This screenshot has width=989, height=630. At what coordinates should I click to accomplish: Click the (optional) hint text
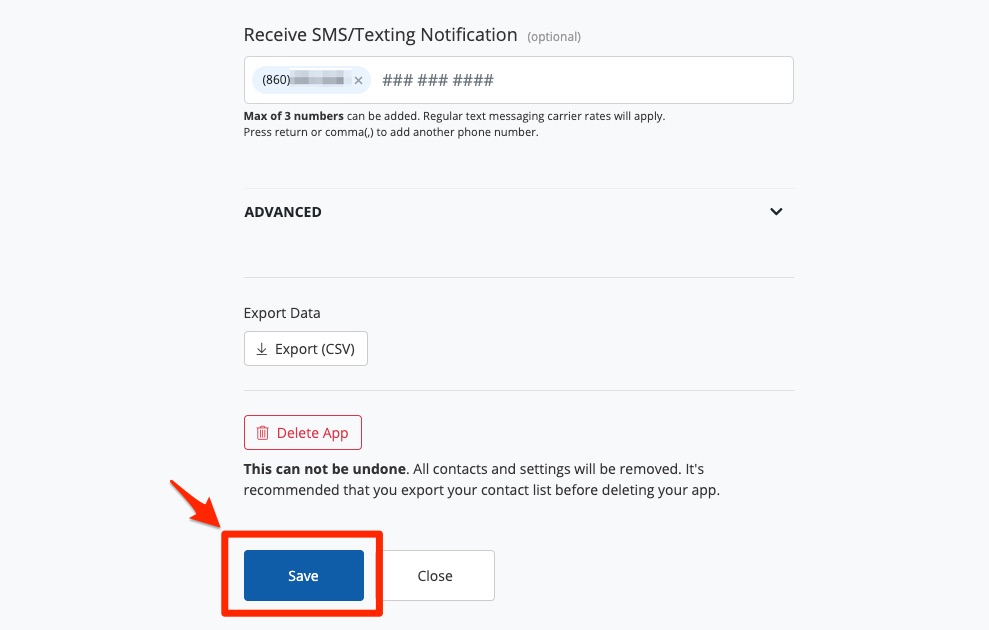[554, 37]
